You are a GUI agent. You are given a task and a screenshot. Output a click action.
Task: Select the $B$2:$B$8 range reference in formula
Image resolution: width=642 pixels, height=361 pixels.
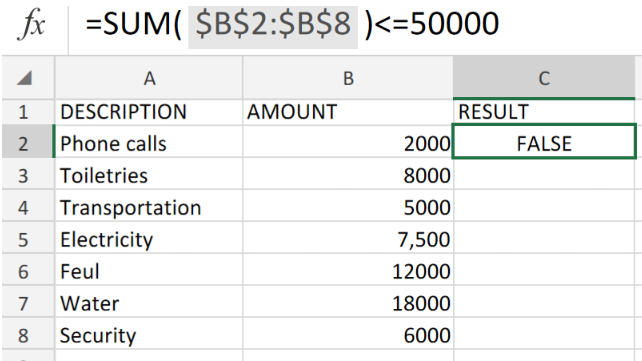click(273, 24)
